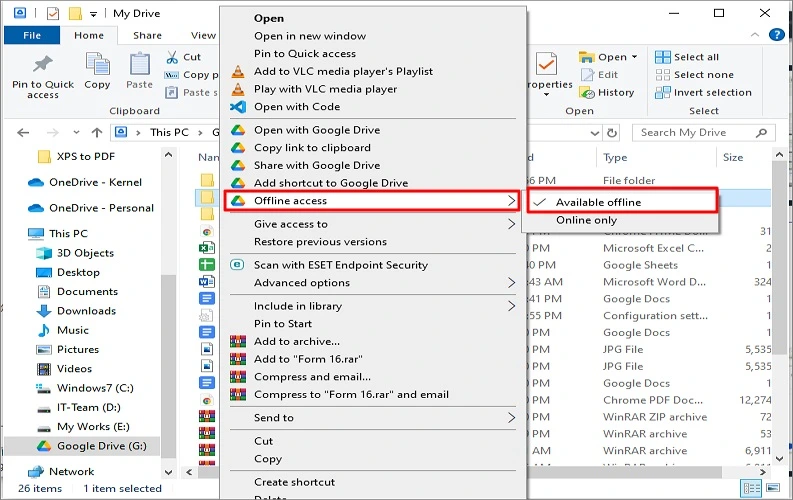Click the horizontal scrollbar thumb
This screenshot has height=500, width=793.
[459, 472]
